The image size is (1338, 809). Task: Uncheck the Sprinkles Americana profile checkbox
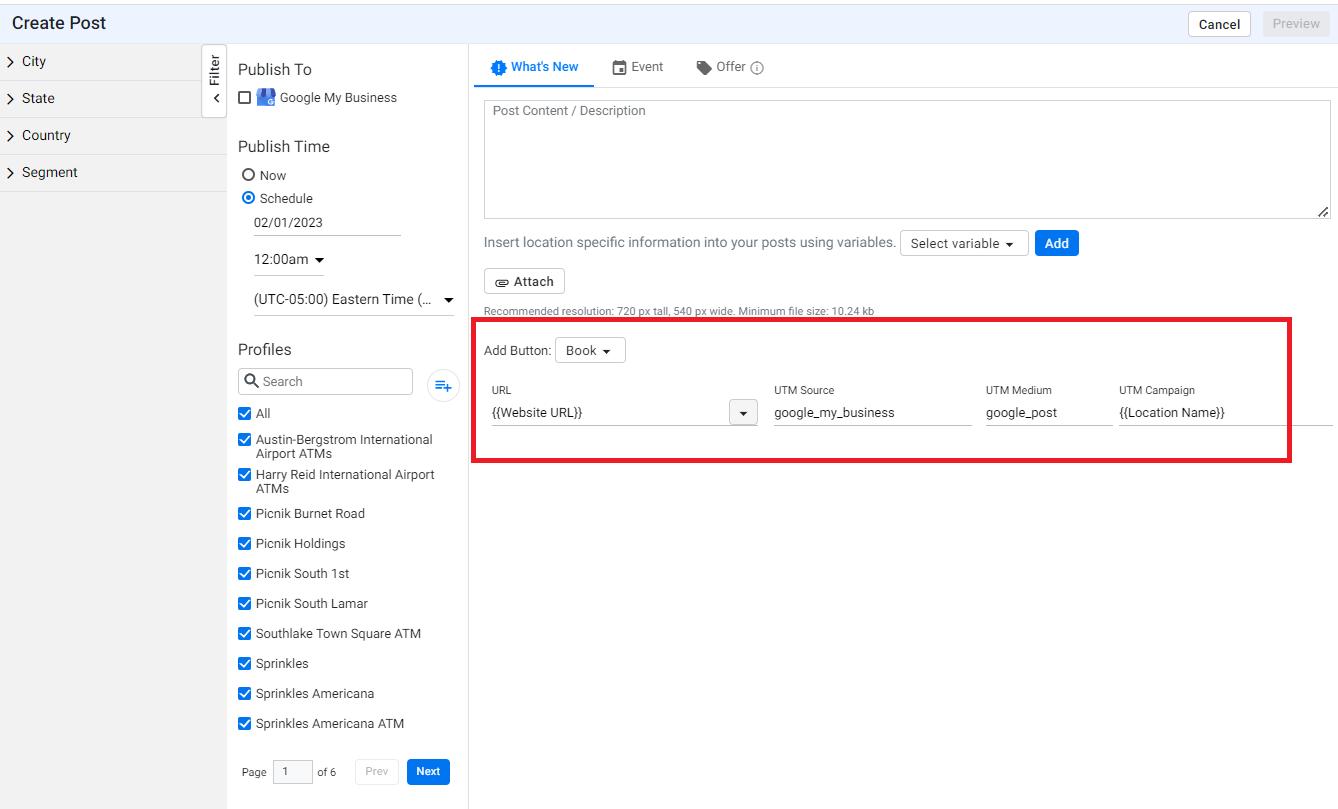tap(245, 693)
